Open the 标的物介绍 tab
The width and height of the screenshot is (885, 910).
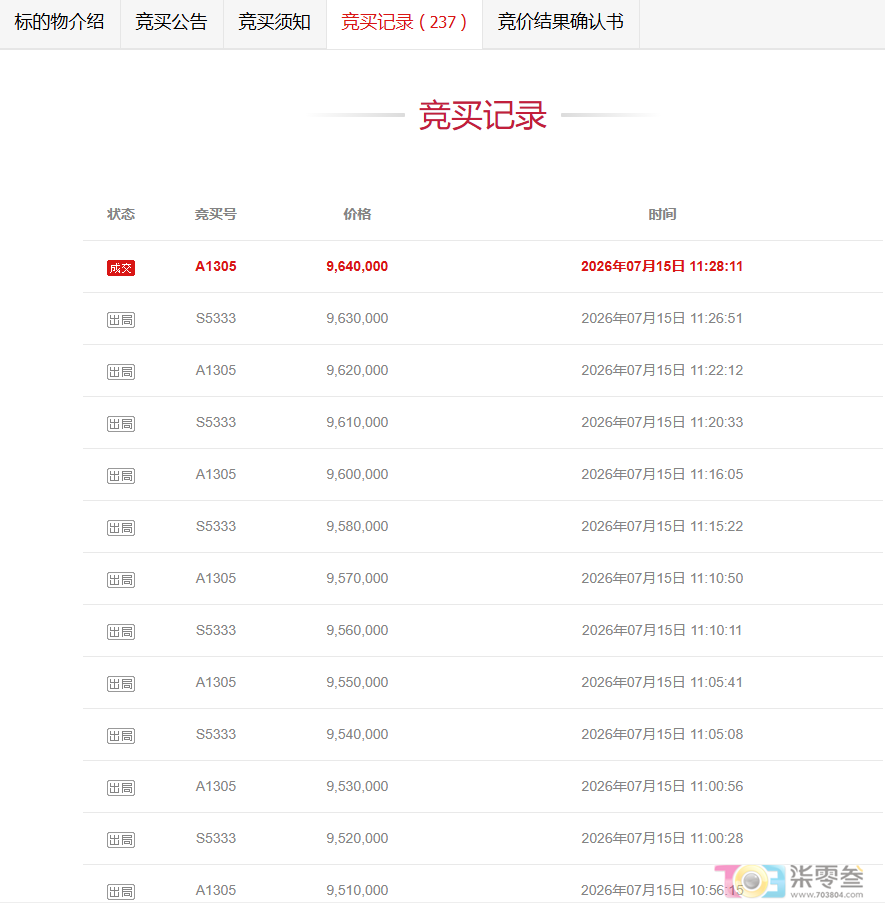pos(60,23)
